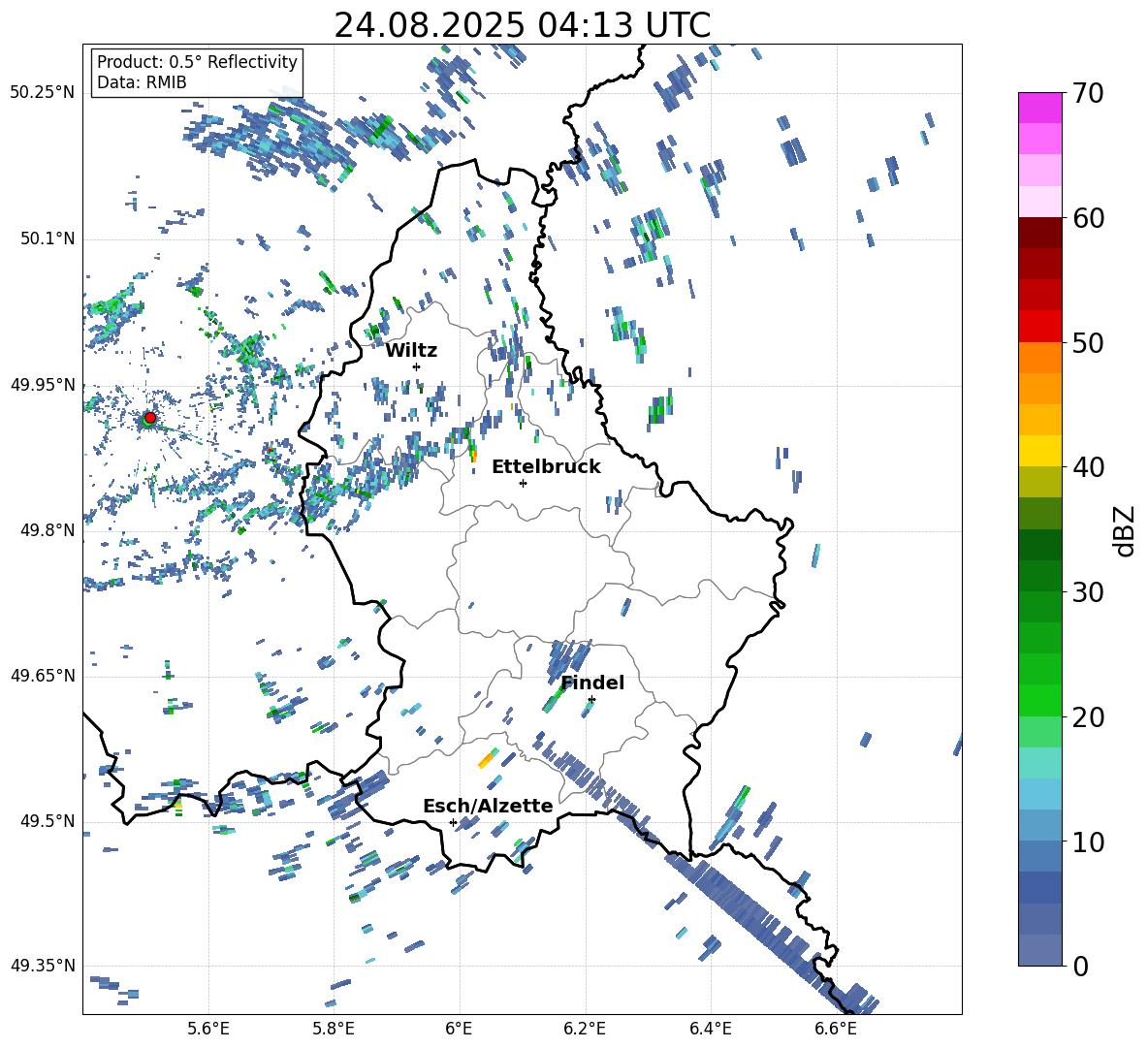Click the 'dBZ' colorbar label
This screenshot has width=1148, height=1048.
(1125, 530)
